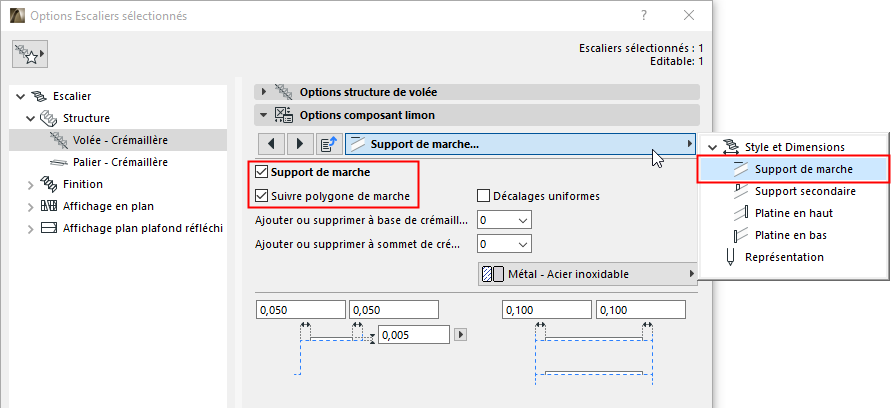Click the Métal - Acier inoxydable material swatch
The image size is (891, 408).
(493, 274)
